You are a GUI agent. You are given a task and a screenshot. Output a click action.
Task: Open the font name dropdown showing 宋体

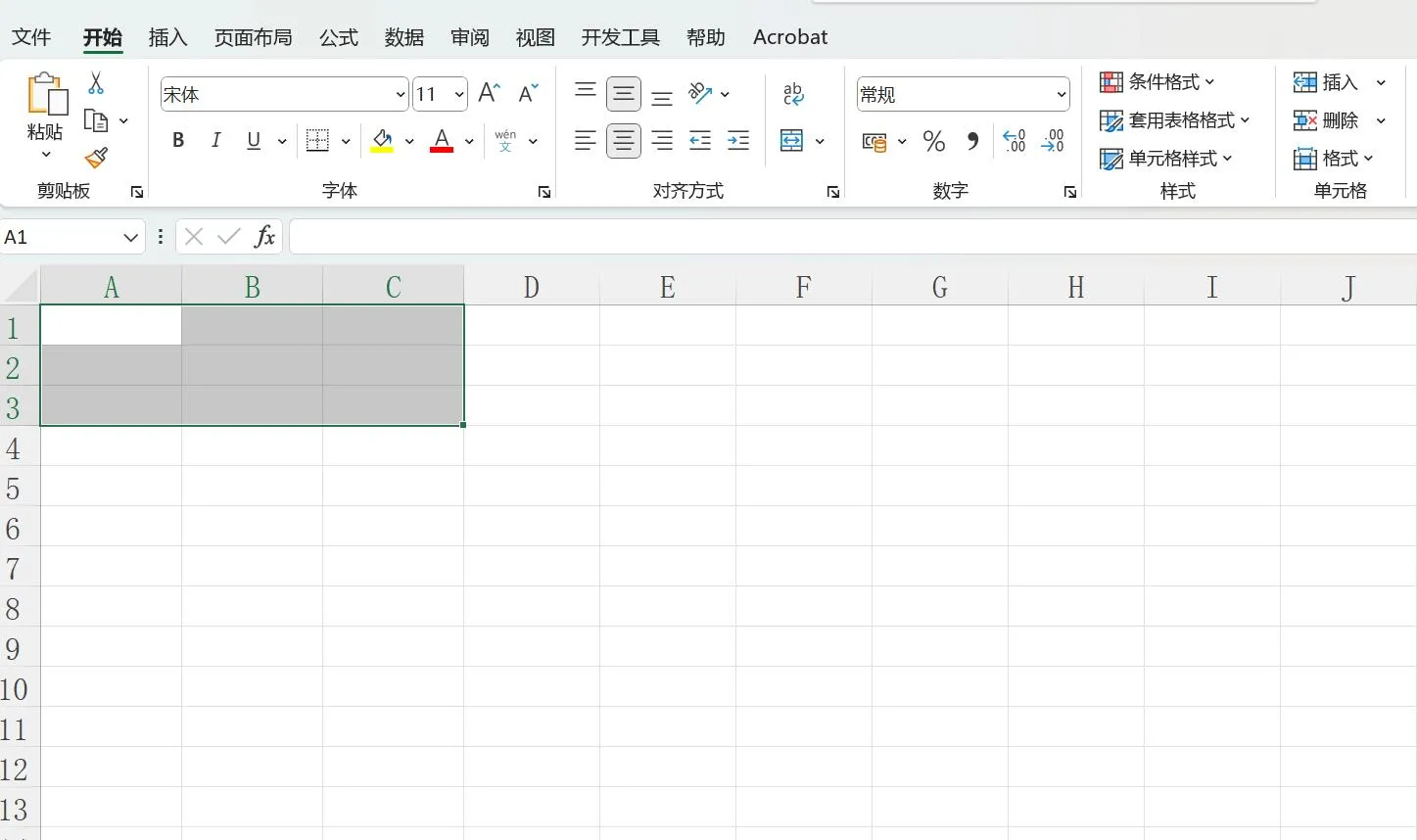pos(400,95)
